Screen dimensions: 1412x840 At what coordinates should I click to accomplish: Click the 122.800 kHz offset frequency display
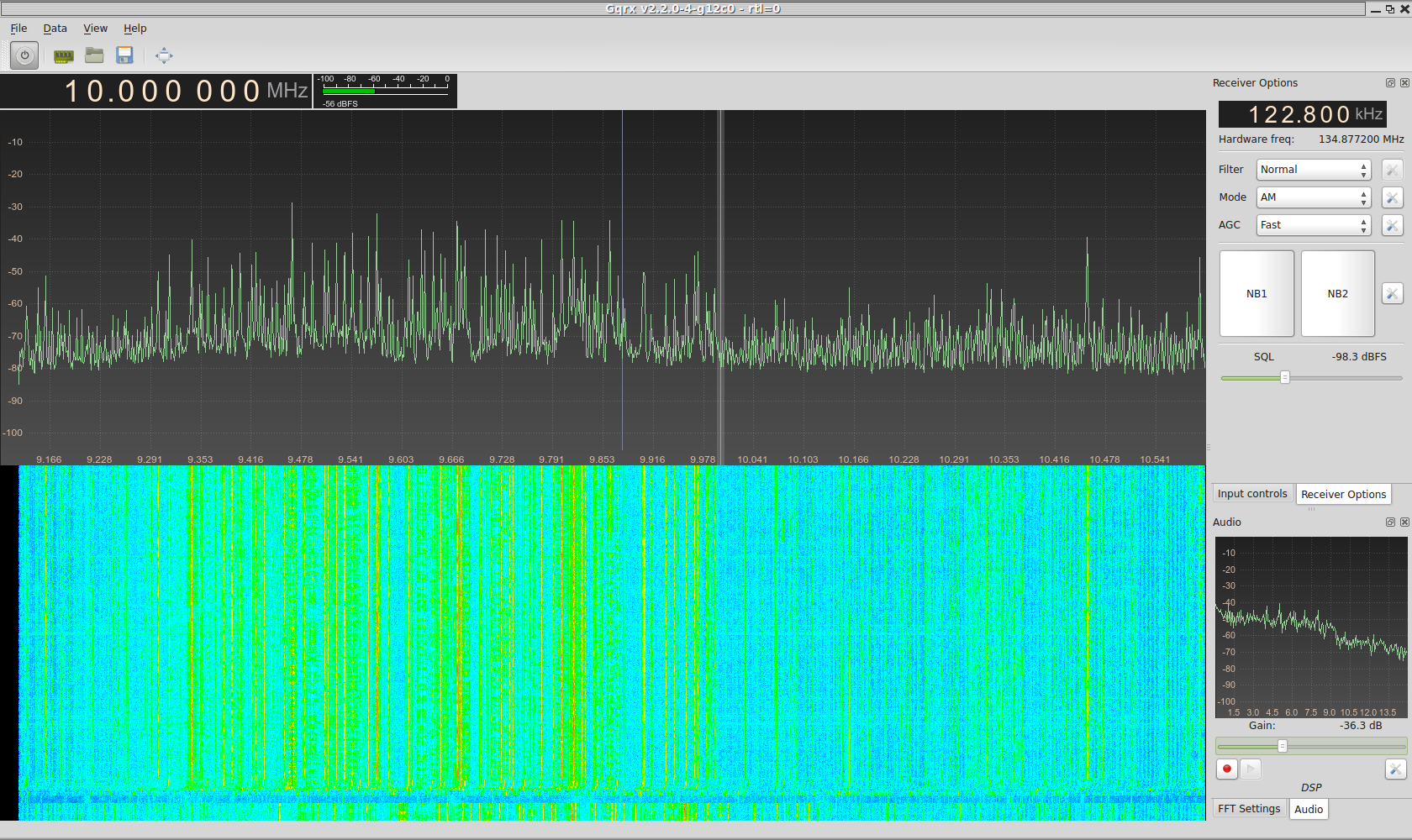point(1301,114)
